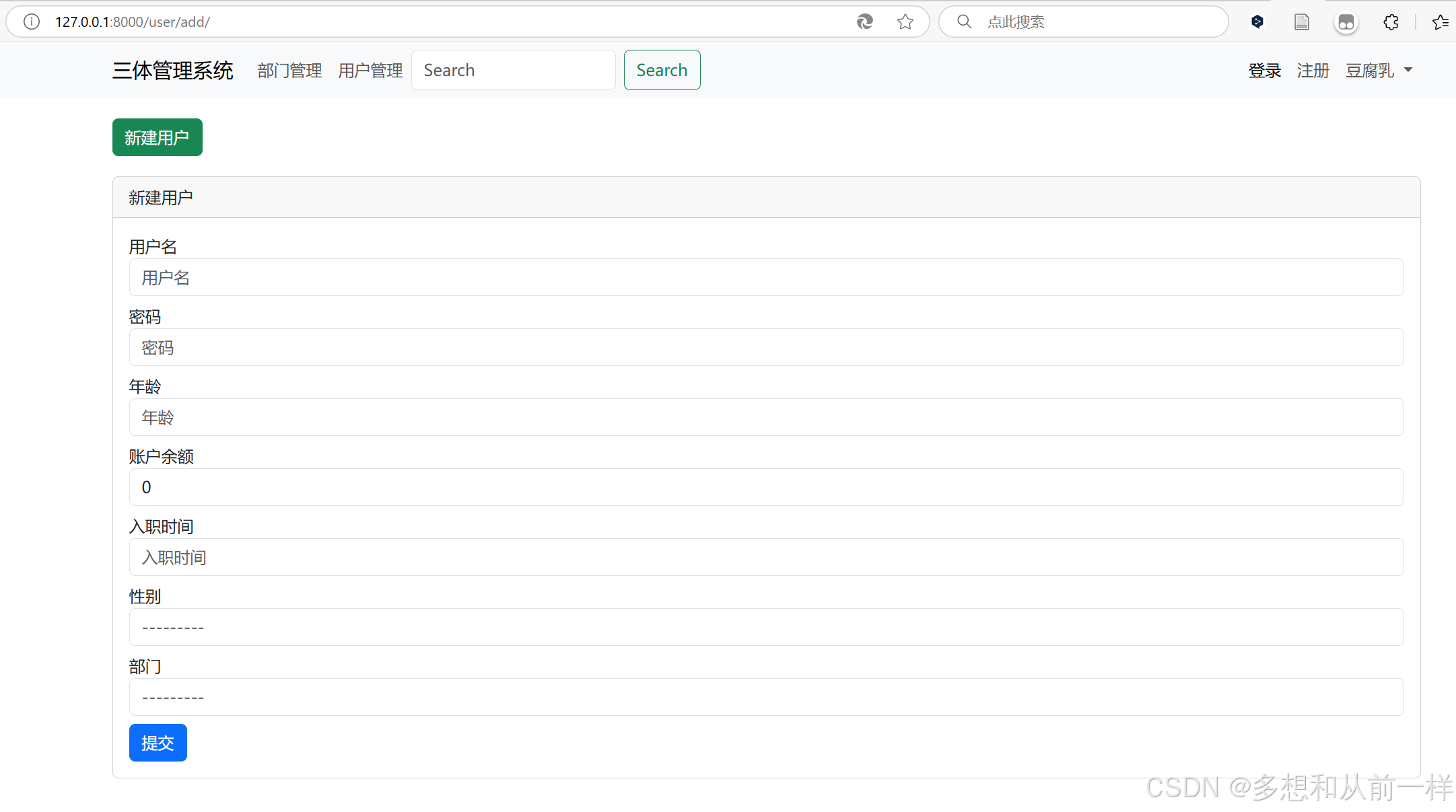Viewport: 1456px width, 812px height.
Task: Expand the 豆腐乳 user dropdown
Action: (1379, 70)
